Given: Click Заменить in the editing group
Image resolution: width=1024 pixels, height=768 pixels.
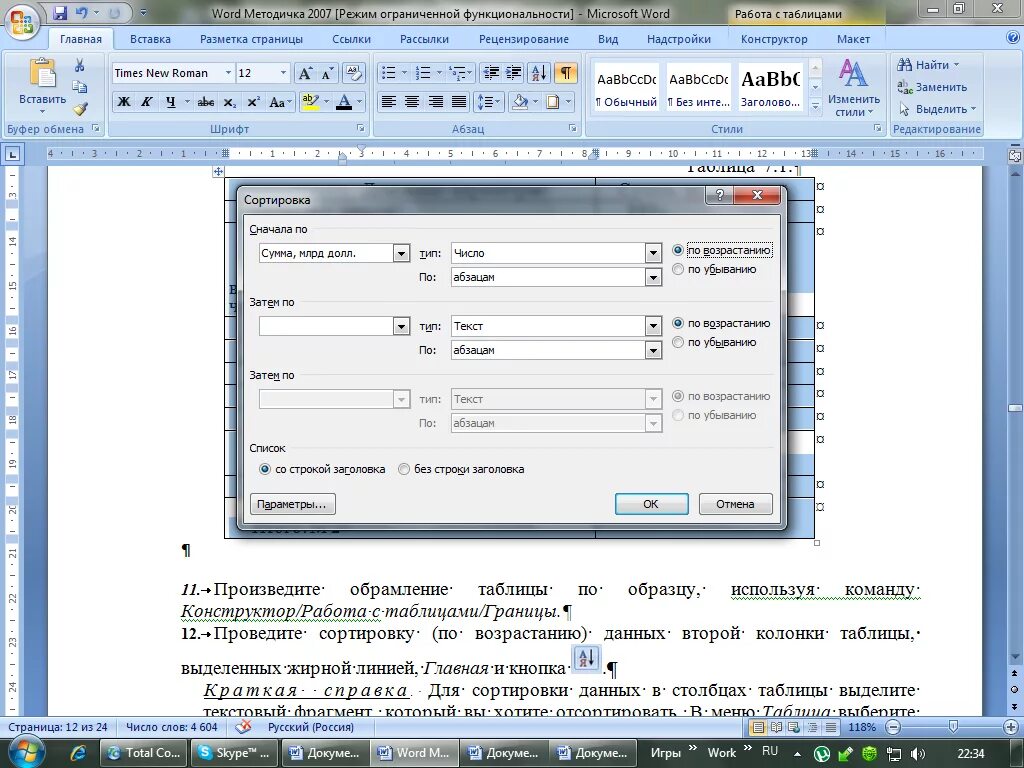Looking at the screenshot, I should coord(932,87).
